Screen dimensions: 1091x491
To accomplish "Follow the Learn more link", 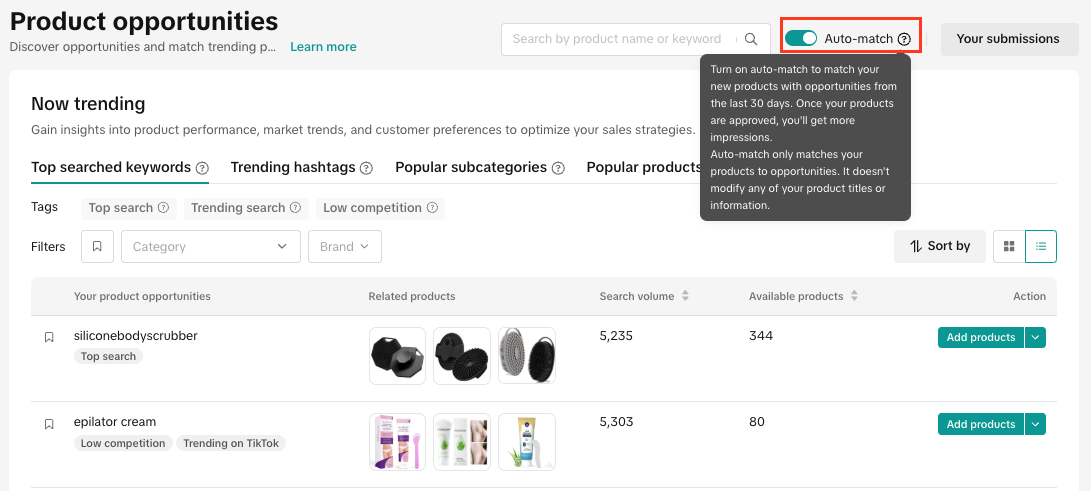I will [x=323, y=47].
